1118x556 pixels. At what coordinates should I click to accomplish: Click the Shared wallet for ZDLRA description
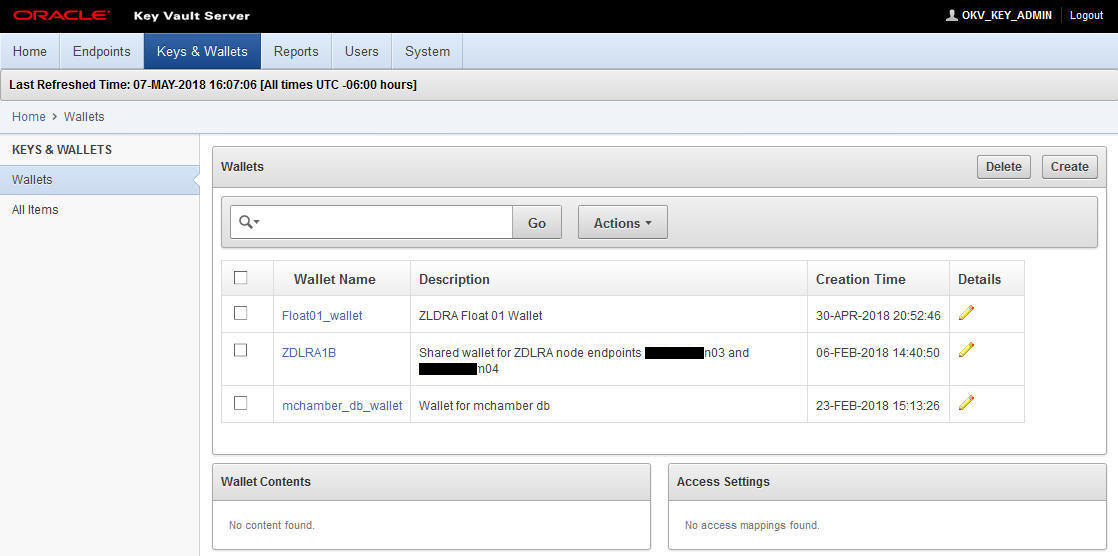pos(584,361)
